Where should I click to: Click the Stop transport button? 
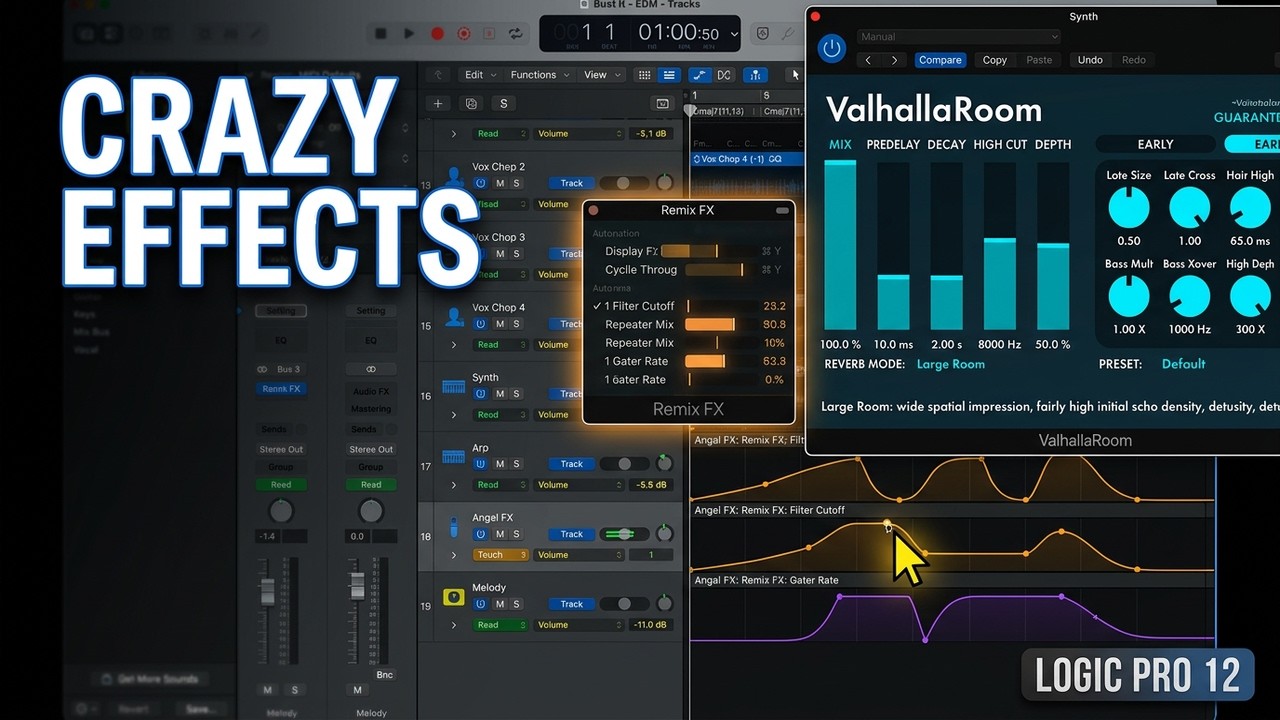pyautogui.click(x=380, y=33)
